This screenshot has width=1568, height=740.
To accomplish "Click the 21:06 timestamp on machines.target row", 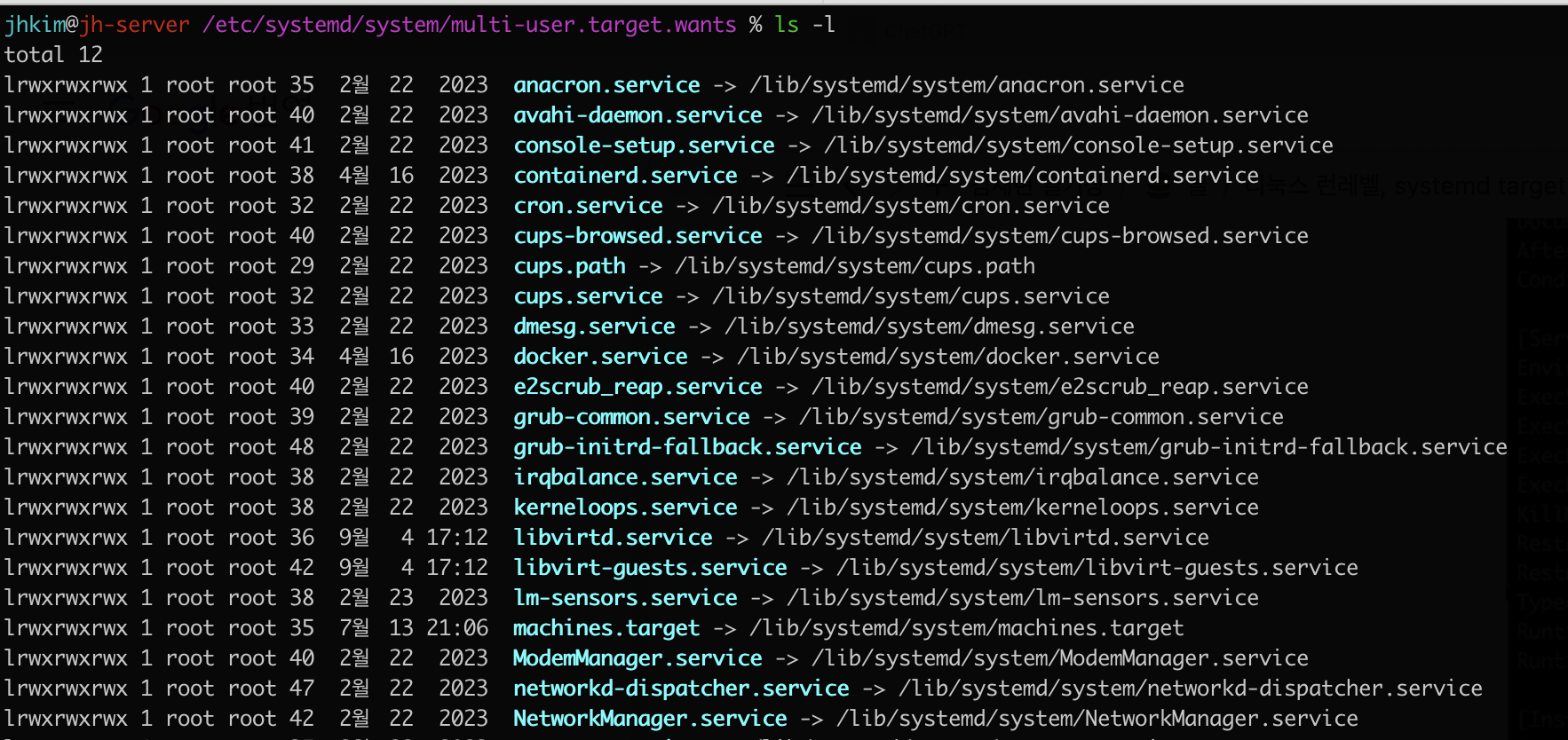I will 457,628.
